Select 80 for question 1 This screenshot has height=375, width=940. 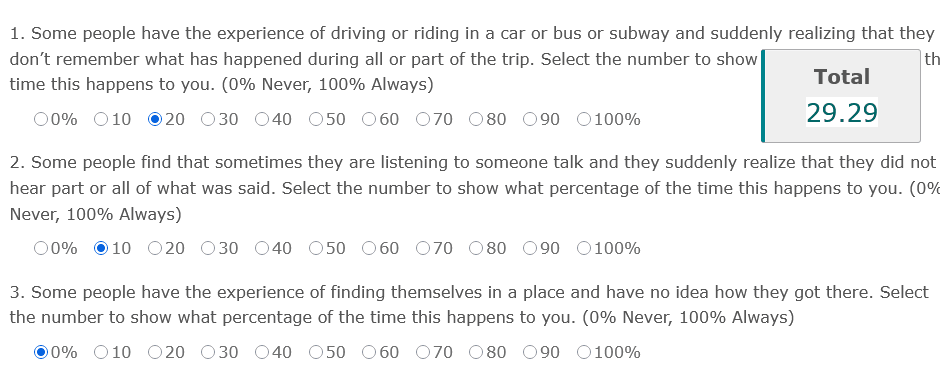click(476, 119)
